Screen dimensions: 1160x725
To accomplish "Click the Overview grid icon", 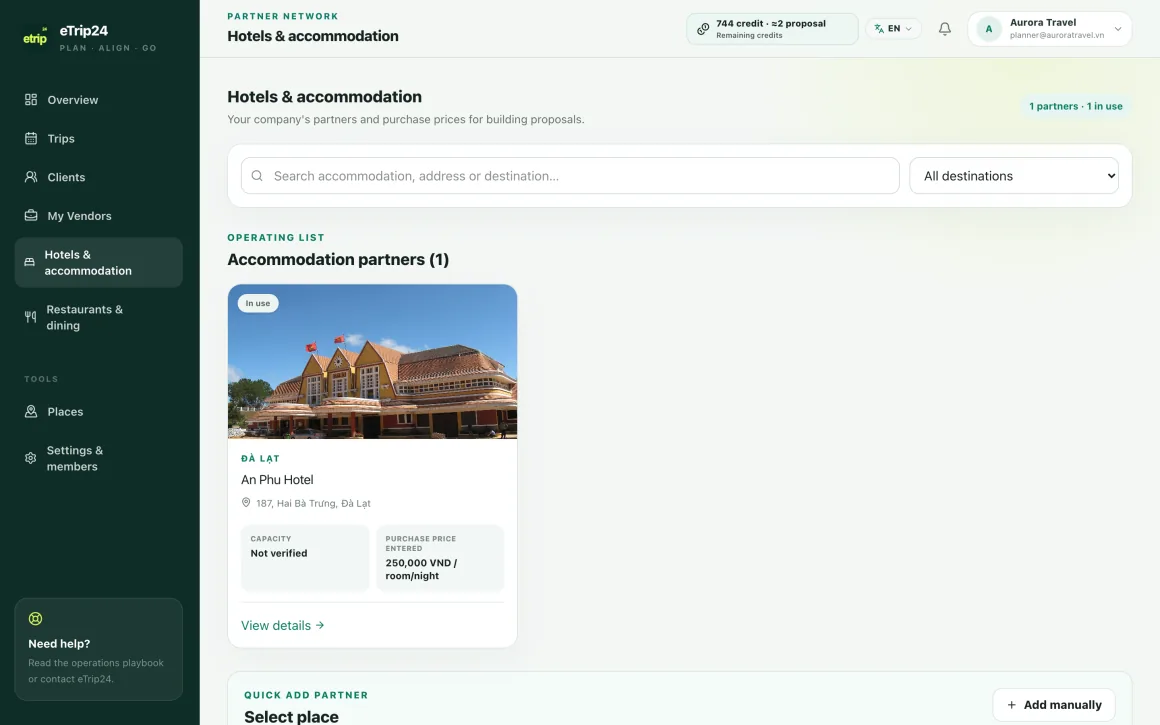I will click(30, 99).
